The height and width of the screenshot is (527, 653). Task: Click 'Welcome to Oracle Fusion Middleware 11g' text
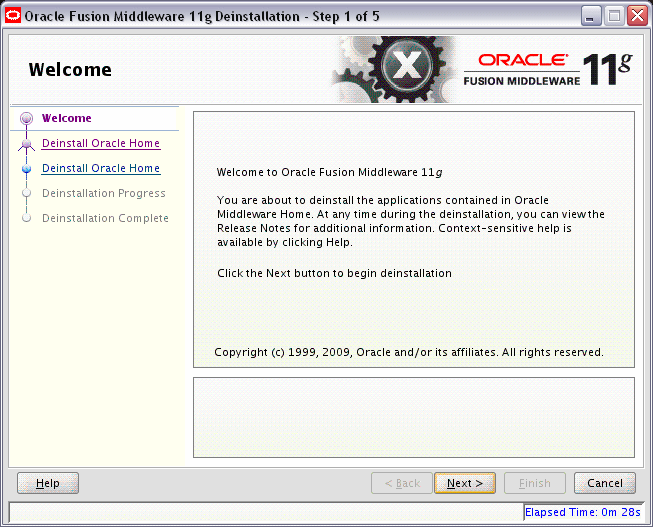329,172
